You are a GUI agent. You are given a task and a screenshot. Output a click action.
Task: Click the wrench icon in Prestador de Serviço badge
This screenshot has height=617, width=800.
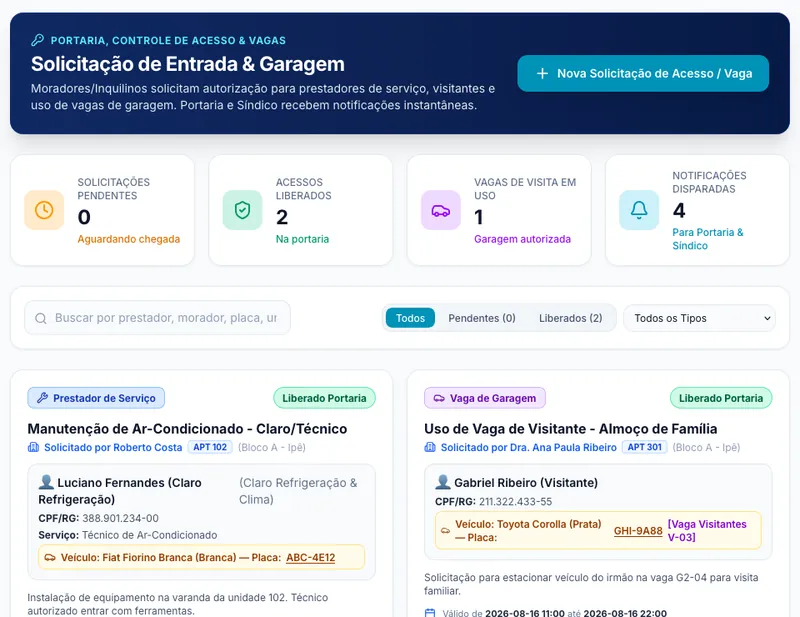point(42,398)
